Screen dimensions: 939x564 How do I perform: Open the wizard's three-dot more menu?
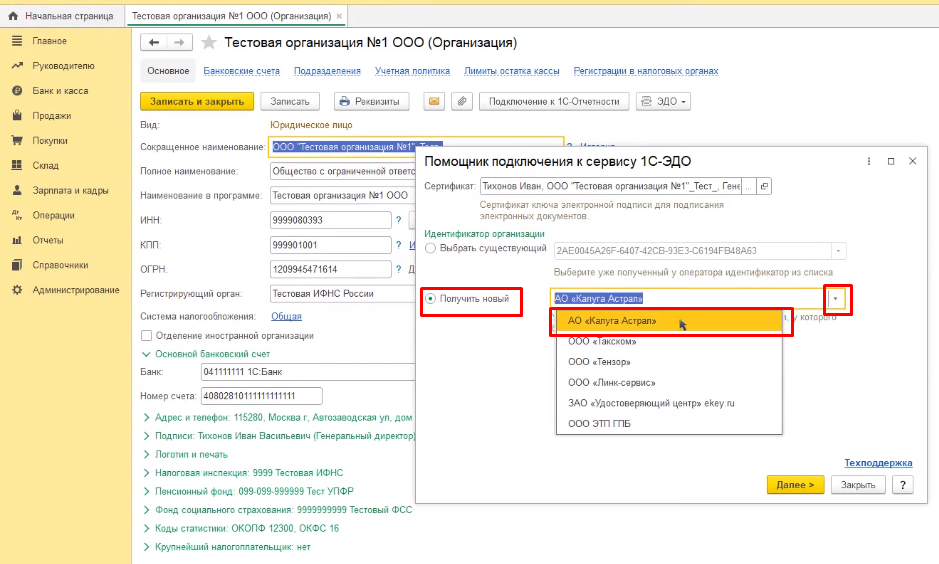868,161
